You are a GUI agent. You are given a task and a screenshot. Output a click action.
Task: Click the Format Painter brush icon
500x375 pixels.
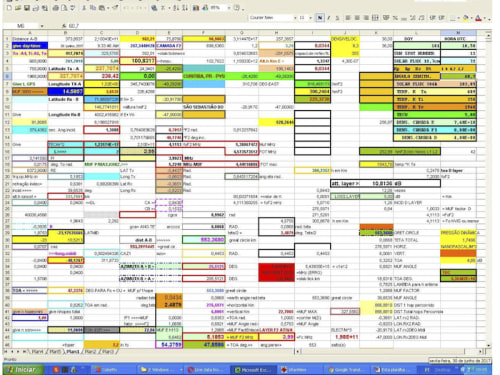pos(115,8)
